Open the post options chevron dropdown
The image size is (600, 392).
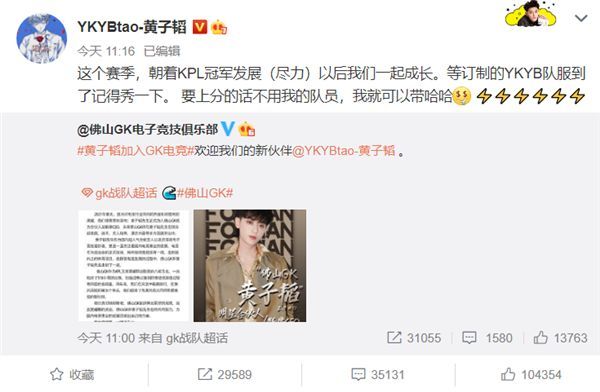tap(581, 18)
